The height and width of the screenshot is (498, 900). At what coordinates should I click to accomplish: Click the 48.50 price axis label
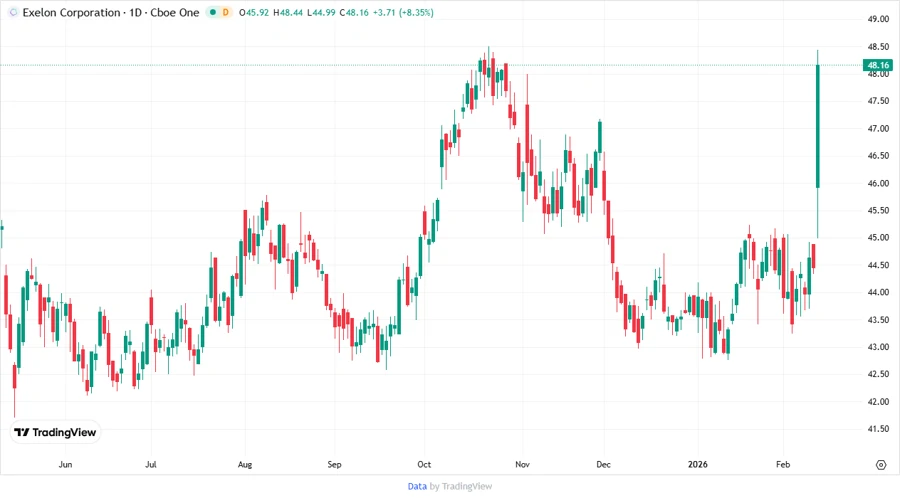(878, 46)
